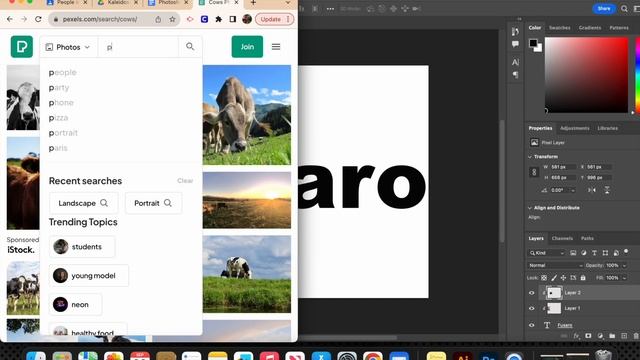The height and width of the screenshot is (360, 640).
Task: Open Chrome extensions puzzle icon
Action: click(x=218, y=19)
